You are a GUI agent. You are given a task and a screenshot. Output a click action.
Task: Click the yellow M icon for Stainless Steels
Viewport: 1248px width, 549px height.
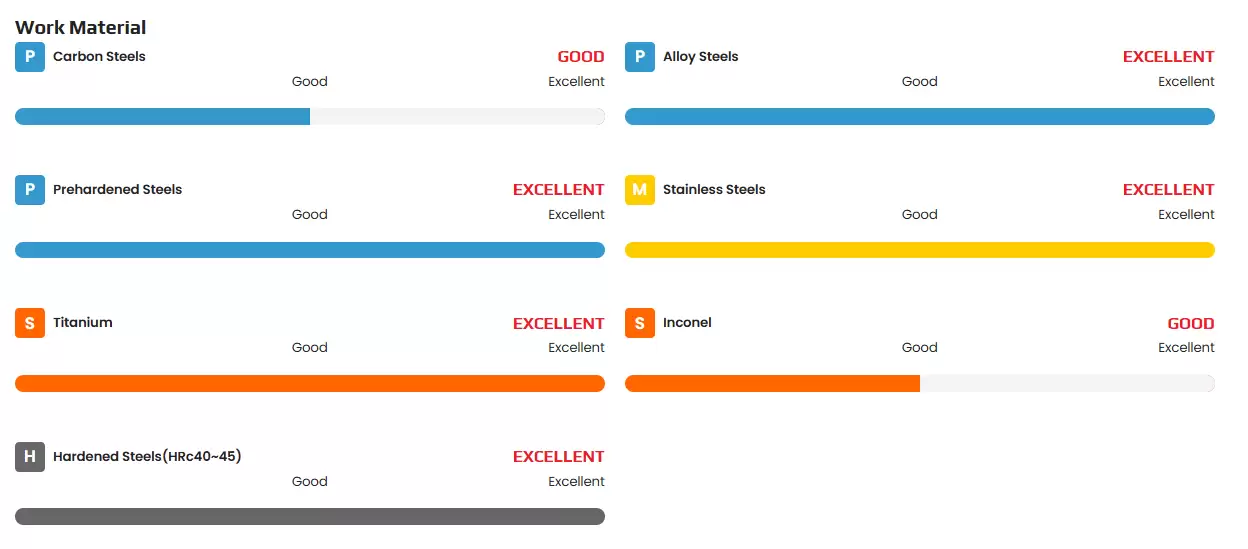click(x=640, y=190)
